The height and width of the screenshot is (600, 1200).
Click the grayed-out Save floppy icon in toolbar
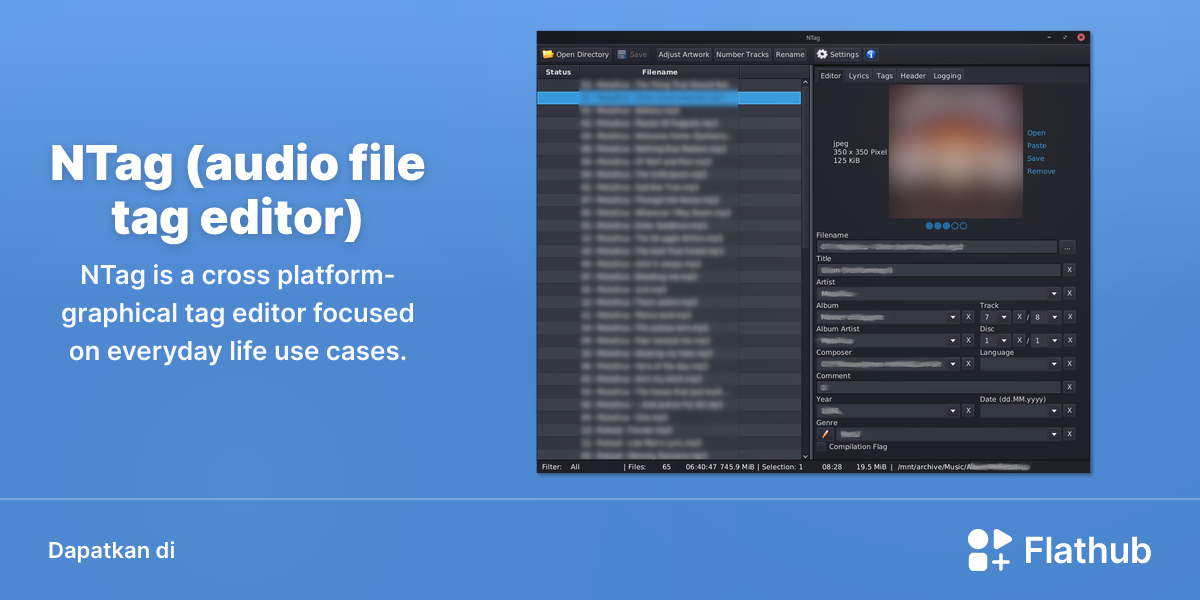[622, 54]
